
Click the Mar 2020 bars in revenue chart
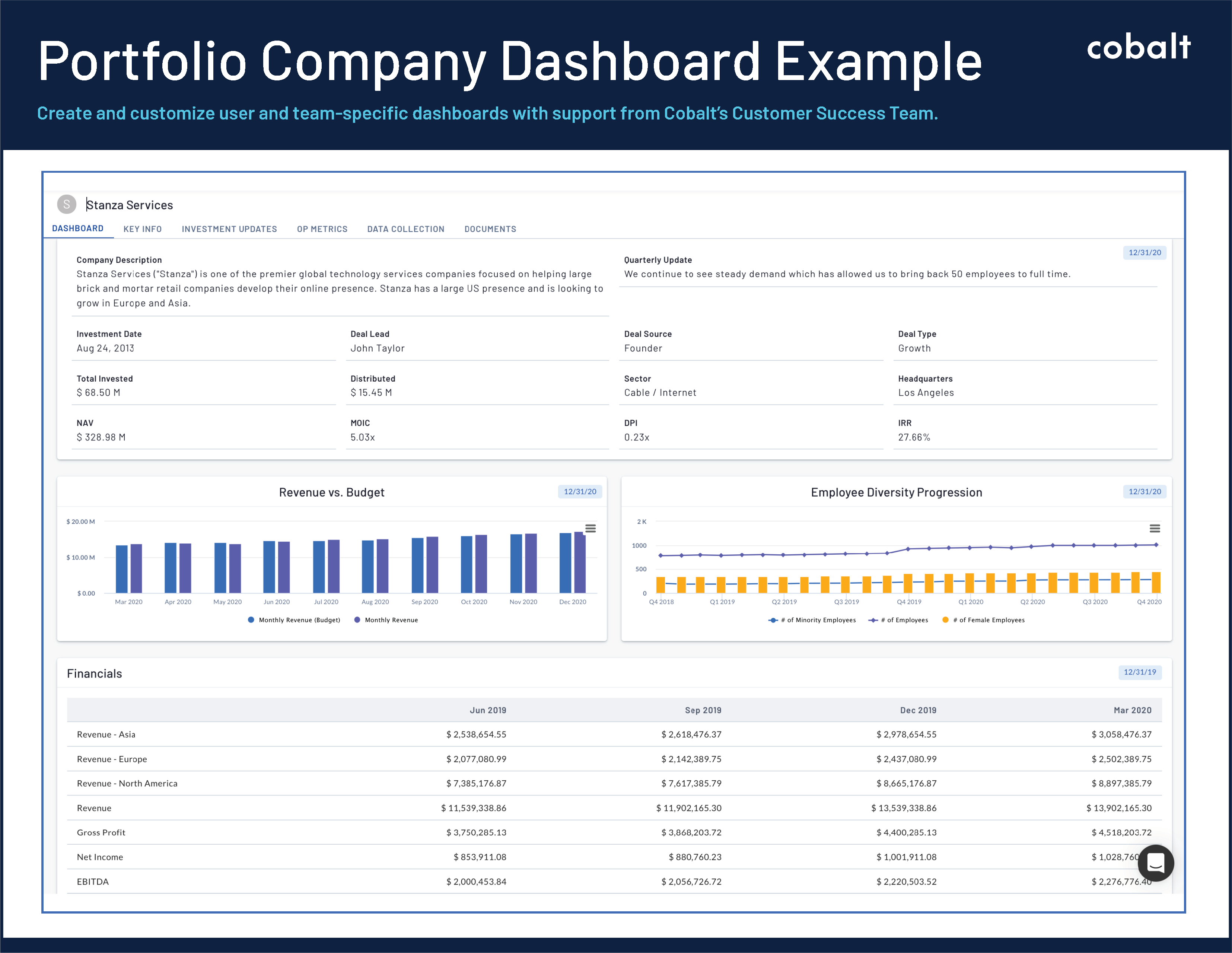[128, 568]
